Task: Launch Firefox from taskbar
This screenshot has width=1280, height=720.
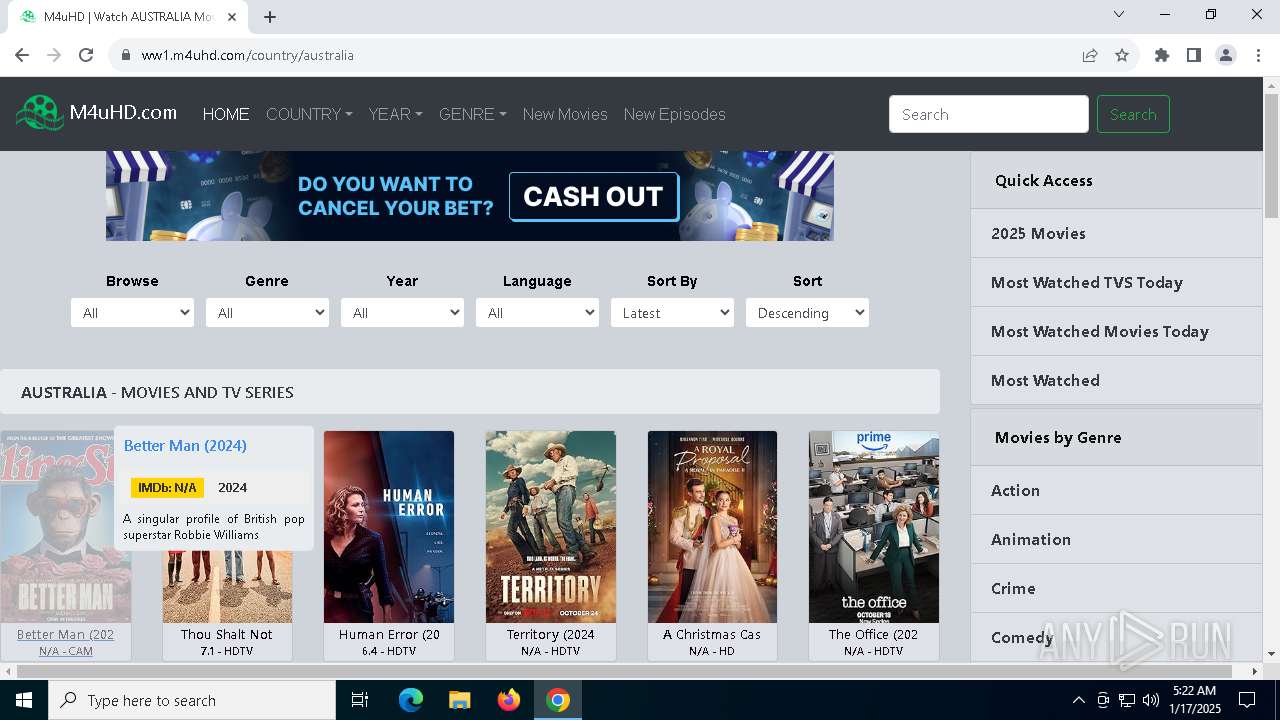Action: click(x=509, y=700)
